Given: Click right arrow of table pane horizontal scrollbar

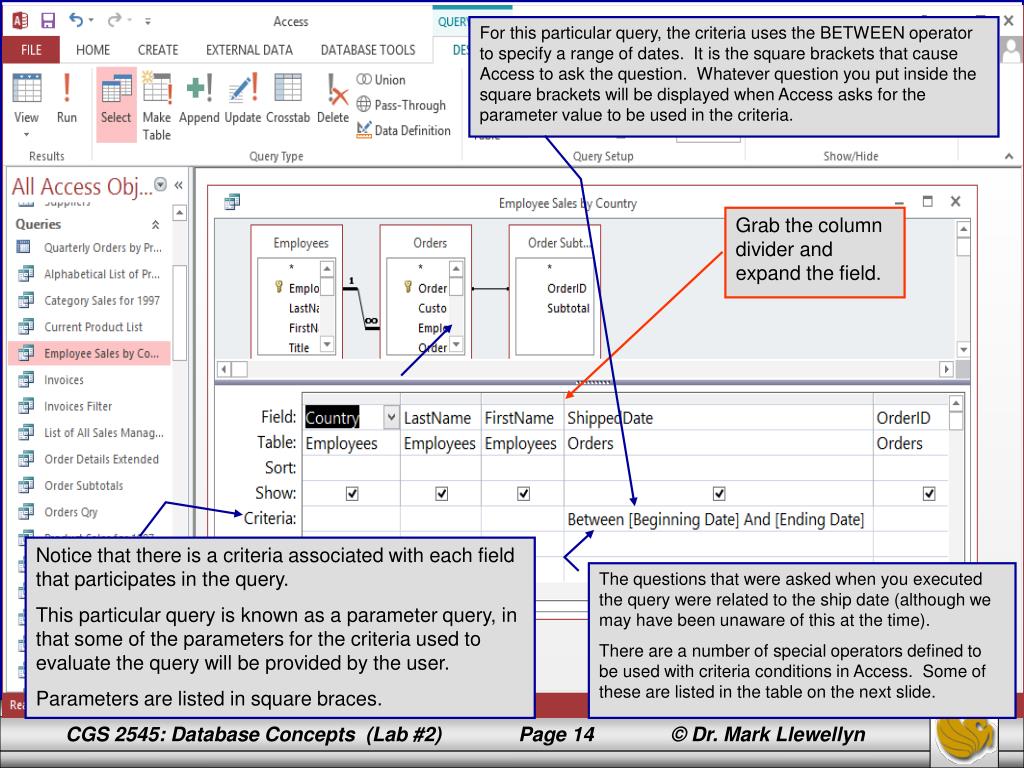Looking at the screenshot, I should pyautogui.click(x=946, y=369).
